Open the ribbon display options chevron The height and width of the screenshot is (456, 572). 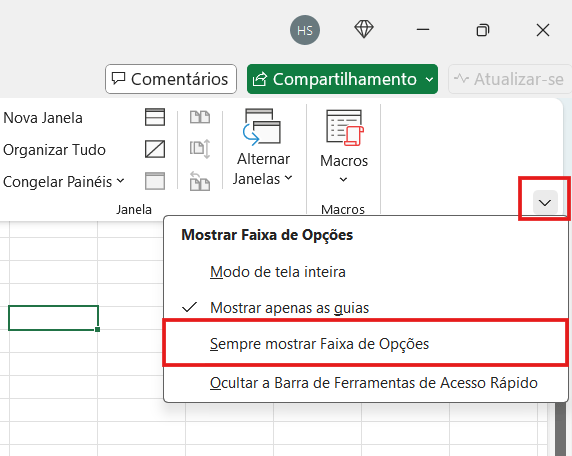(545, 202)
